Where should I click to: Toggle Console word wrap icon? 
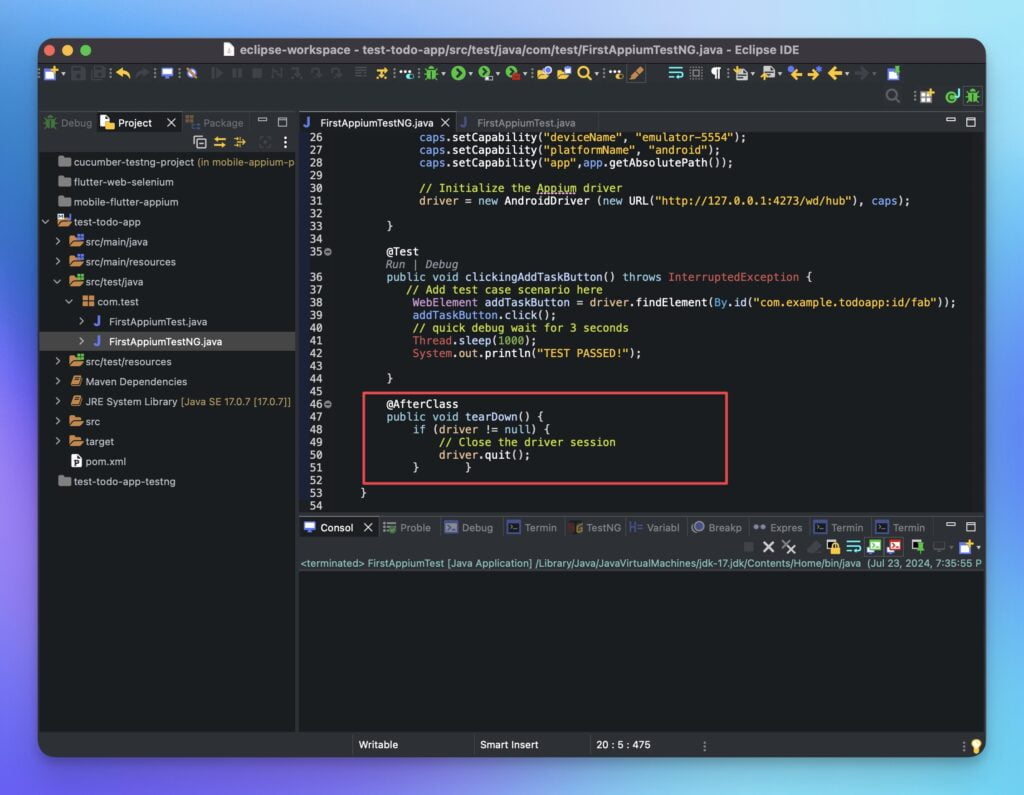[x=854, y=547]
